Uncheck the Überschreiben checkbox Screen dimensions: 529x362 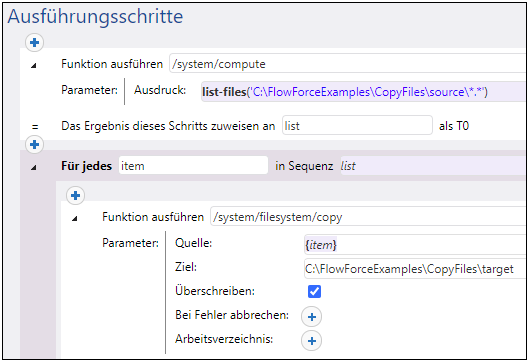(314, 291)
